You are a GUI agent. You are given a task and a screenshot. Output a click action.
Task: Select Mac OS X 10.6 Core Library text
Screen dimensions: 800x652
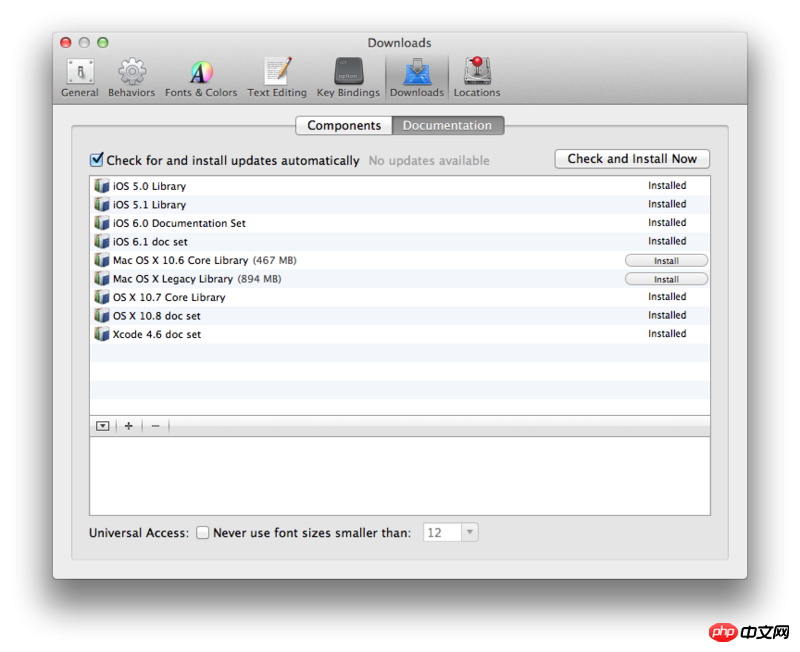click(x=181, y=260)
